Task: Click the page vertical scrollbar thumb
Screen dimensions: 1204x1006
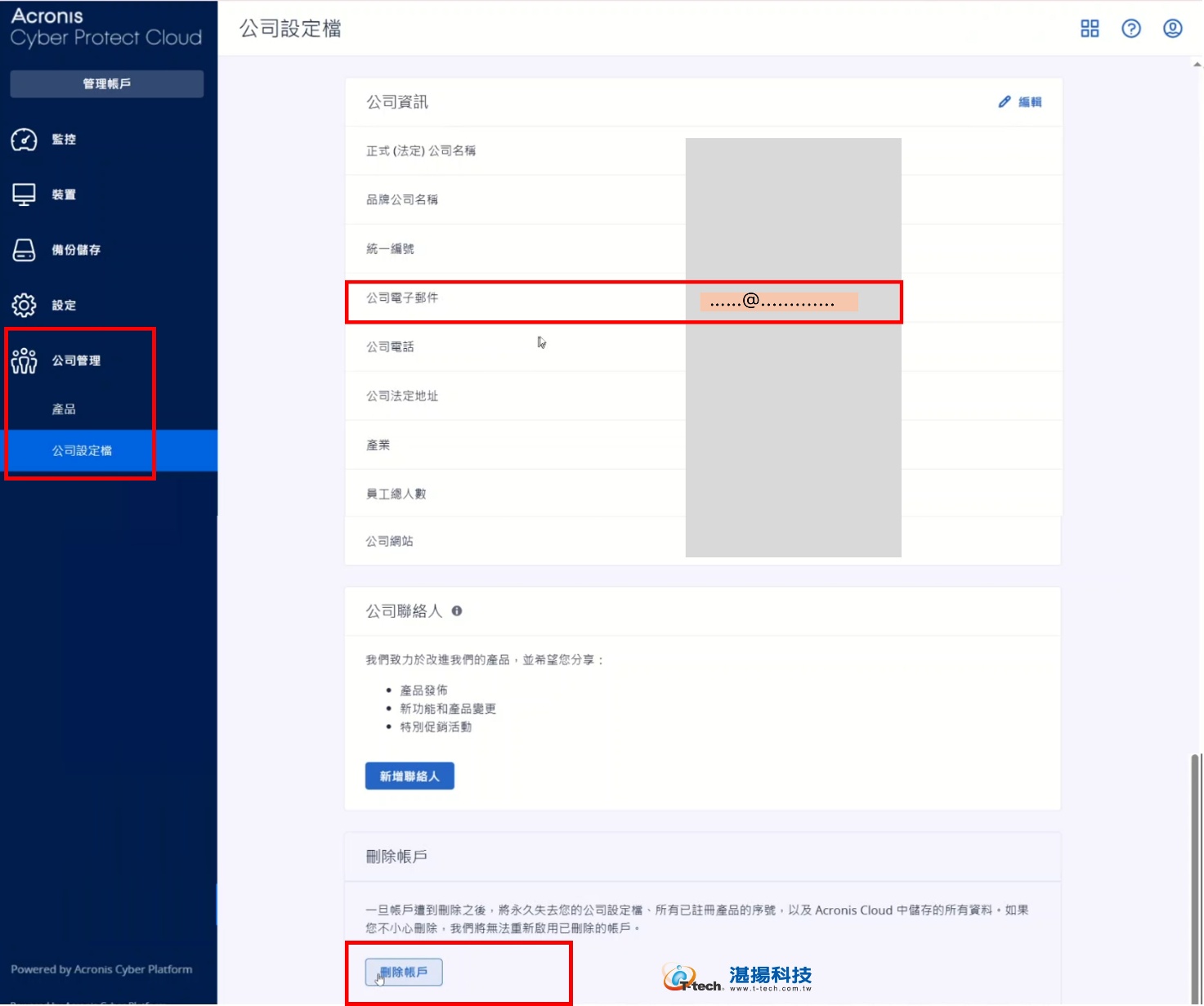Action: [x=1196, y=879]
